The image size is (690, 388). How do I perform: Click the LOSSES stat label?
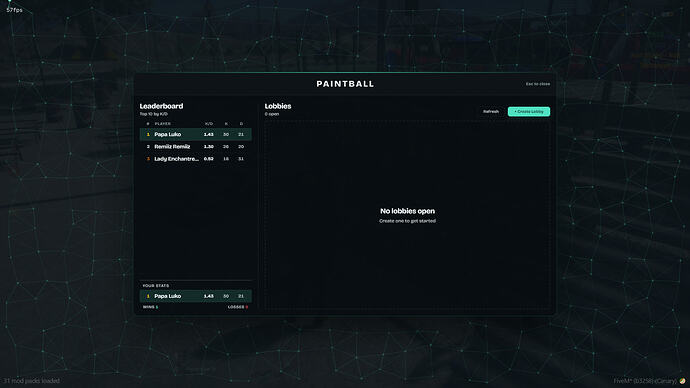236,307
